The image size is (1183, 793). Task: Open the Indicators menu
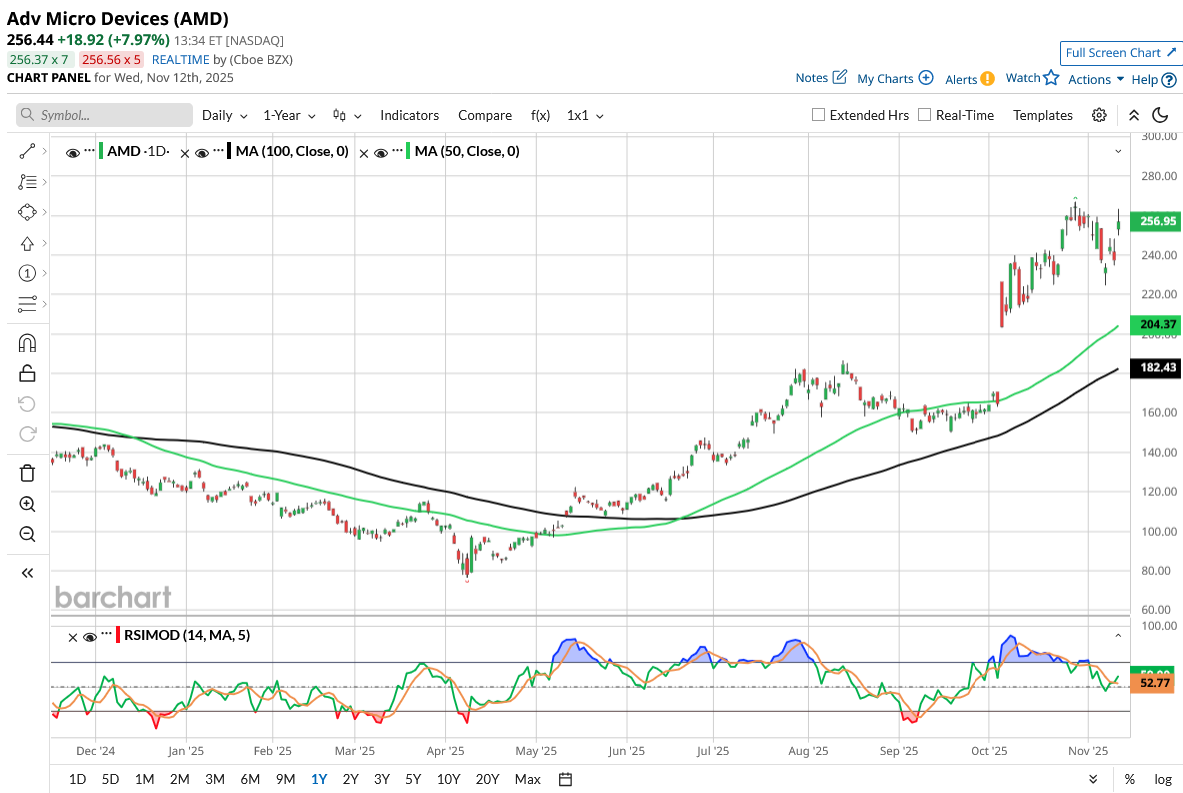(x=409, y=115)
